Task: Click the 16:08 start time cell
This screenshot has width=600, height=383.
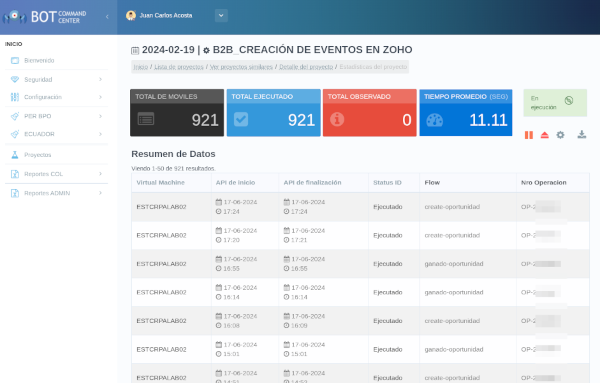Action: click(228, 326)
